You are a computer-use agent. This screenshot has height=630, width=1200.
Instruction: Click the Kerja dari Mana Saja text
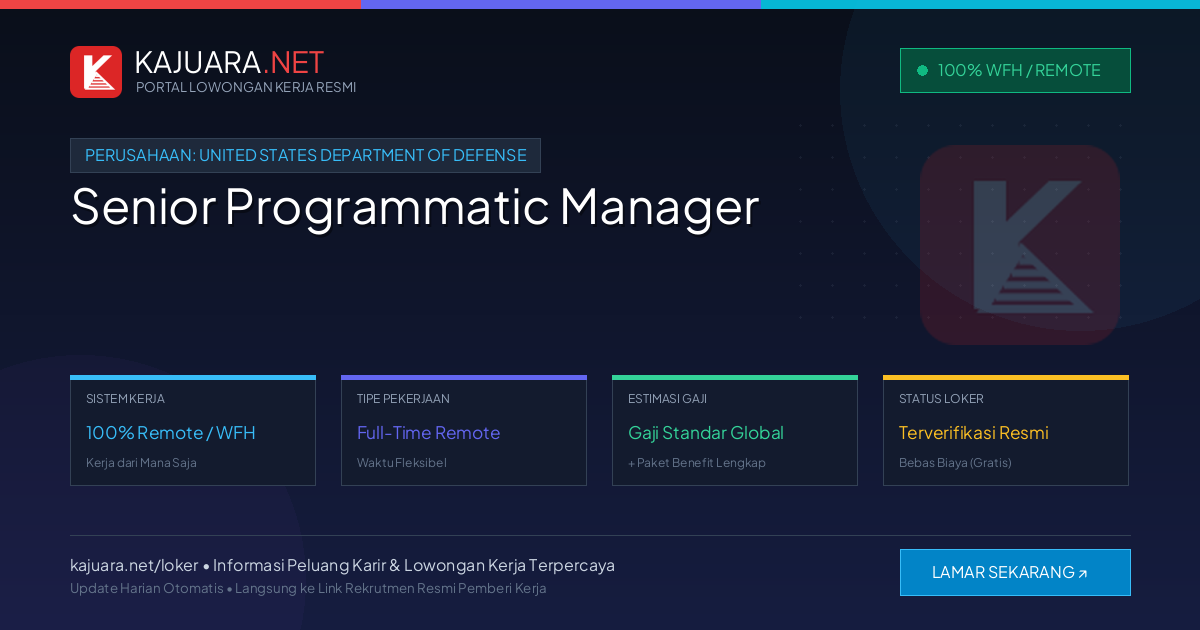pos(141,463)
